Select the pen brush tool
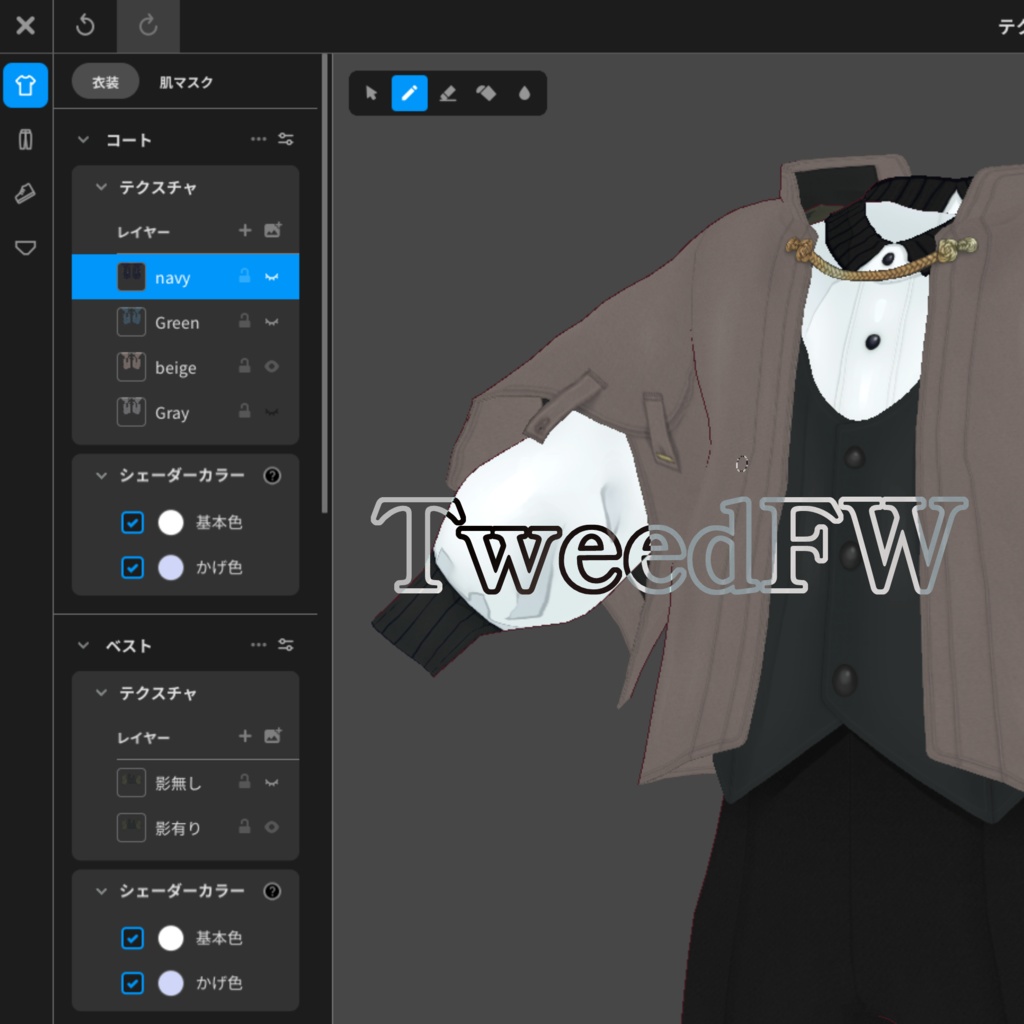This screenshot has height=1024, width=1024. (409, 93)
